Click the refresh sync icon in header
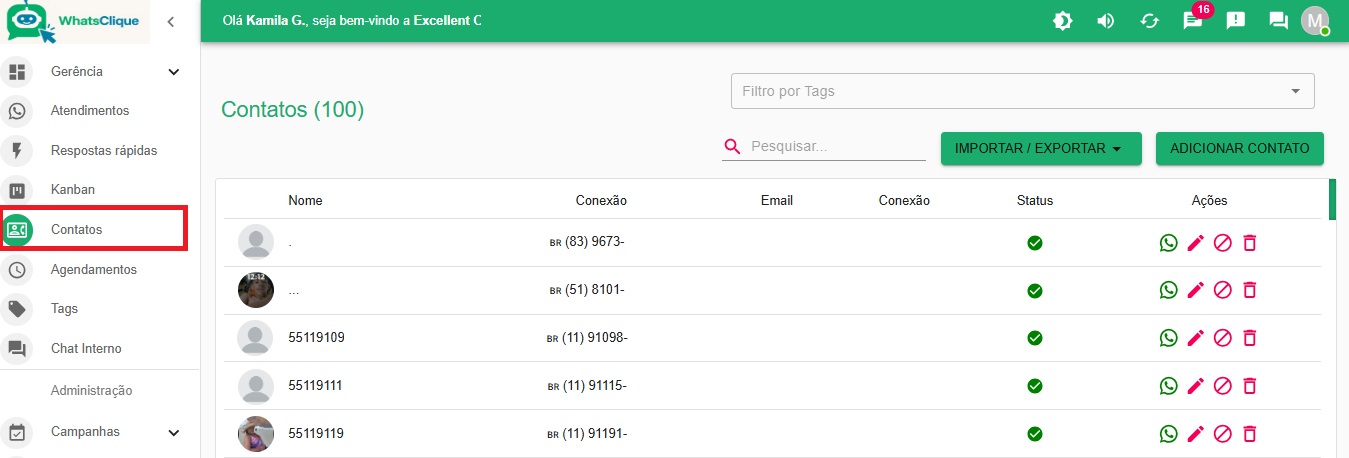 1149,21
